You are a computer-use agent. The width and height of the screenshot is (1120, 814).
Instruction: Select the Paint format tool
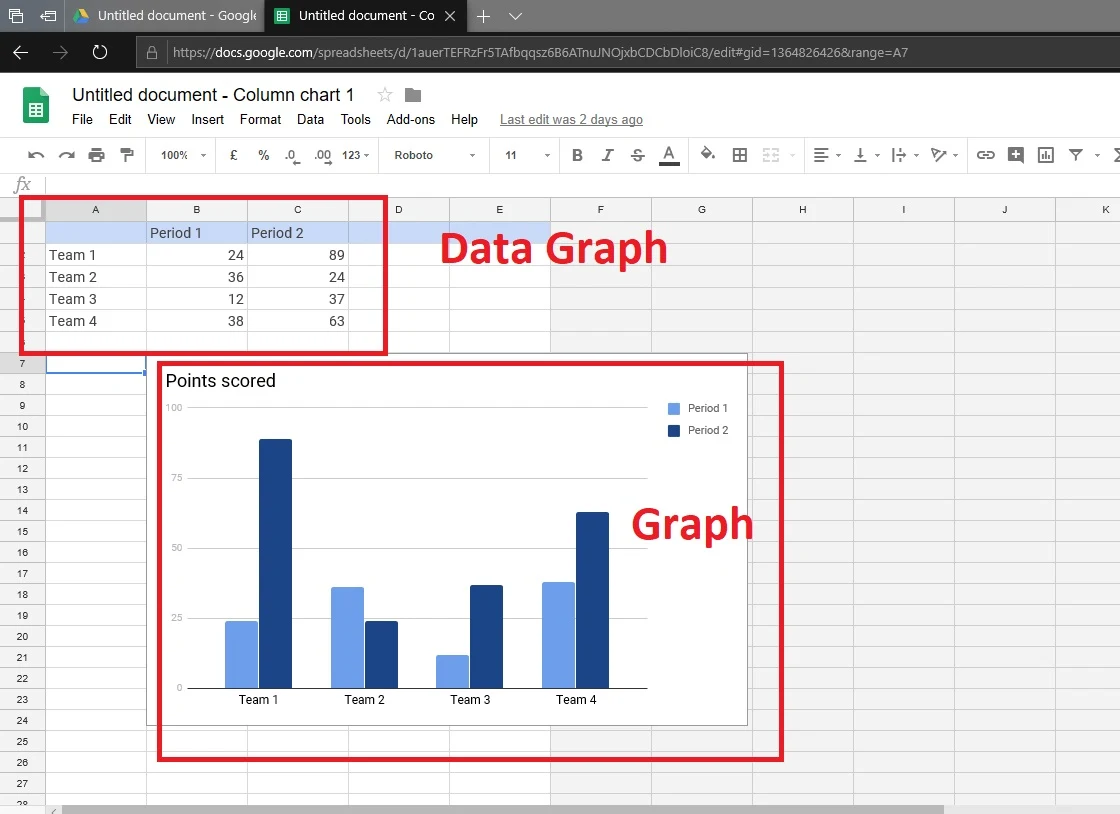click(124, 155)
